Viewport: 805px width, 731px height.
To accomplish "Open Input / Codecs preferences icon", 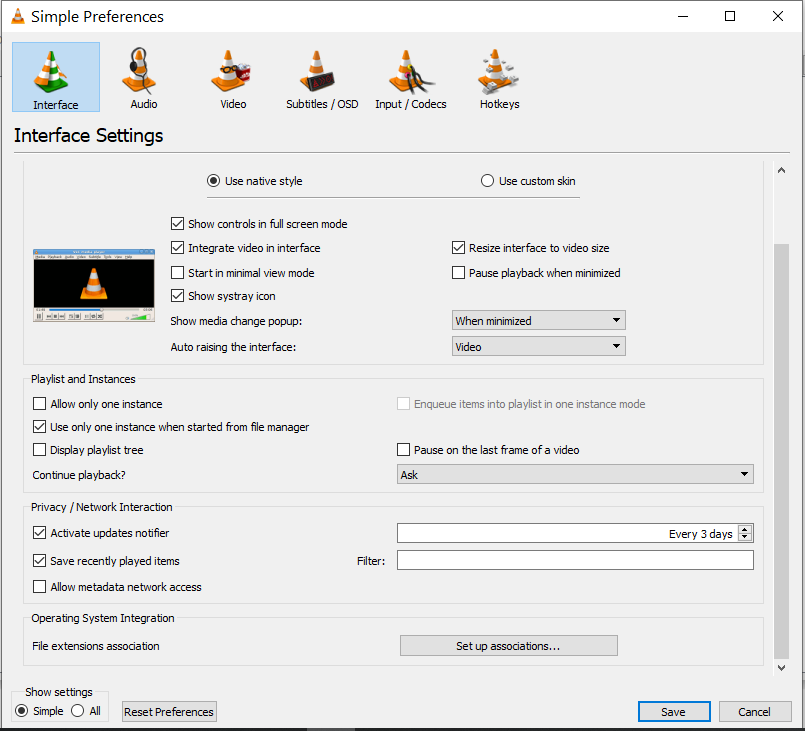I will pos(411,71).
